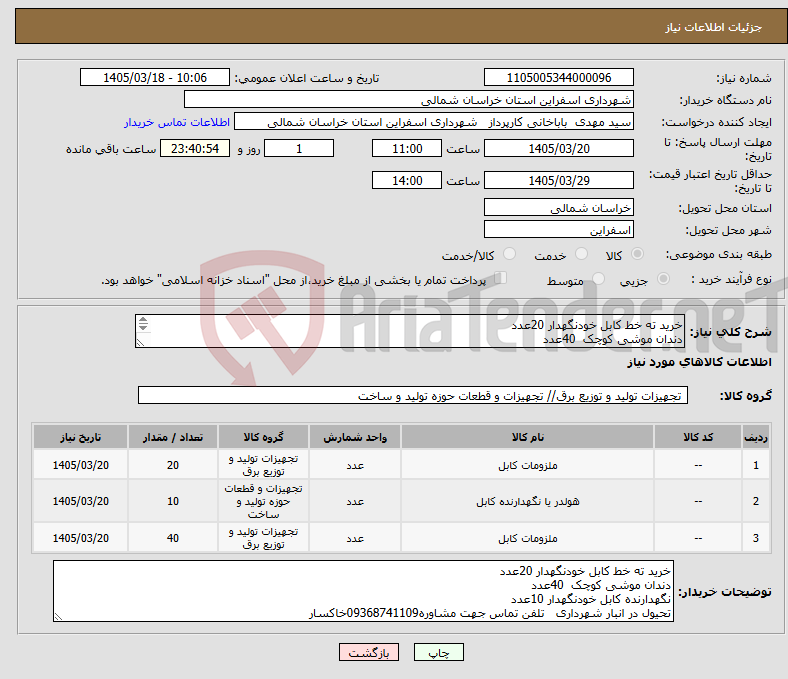The image size is (788, 679).
Task: Click the response deadline date 1405/03/20 field
Action: [x=558, y=148]
